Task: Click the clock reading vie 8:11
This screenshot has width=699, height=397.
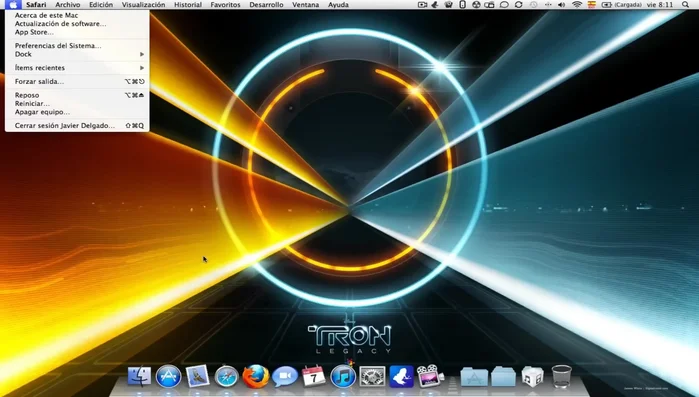Action: pyautogui.click(x=660, y=5)
